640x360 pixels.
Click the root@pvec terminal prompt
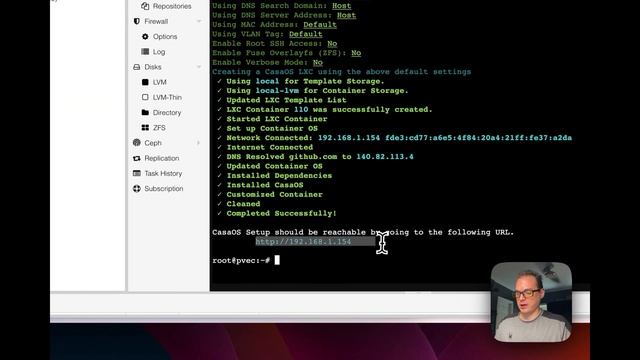[x=241, y=260]
